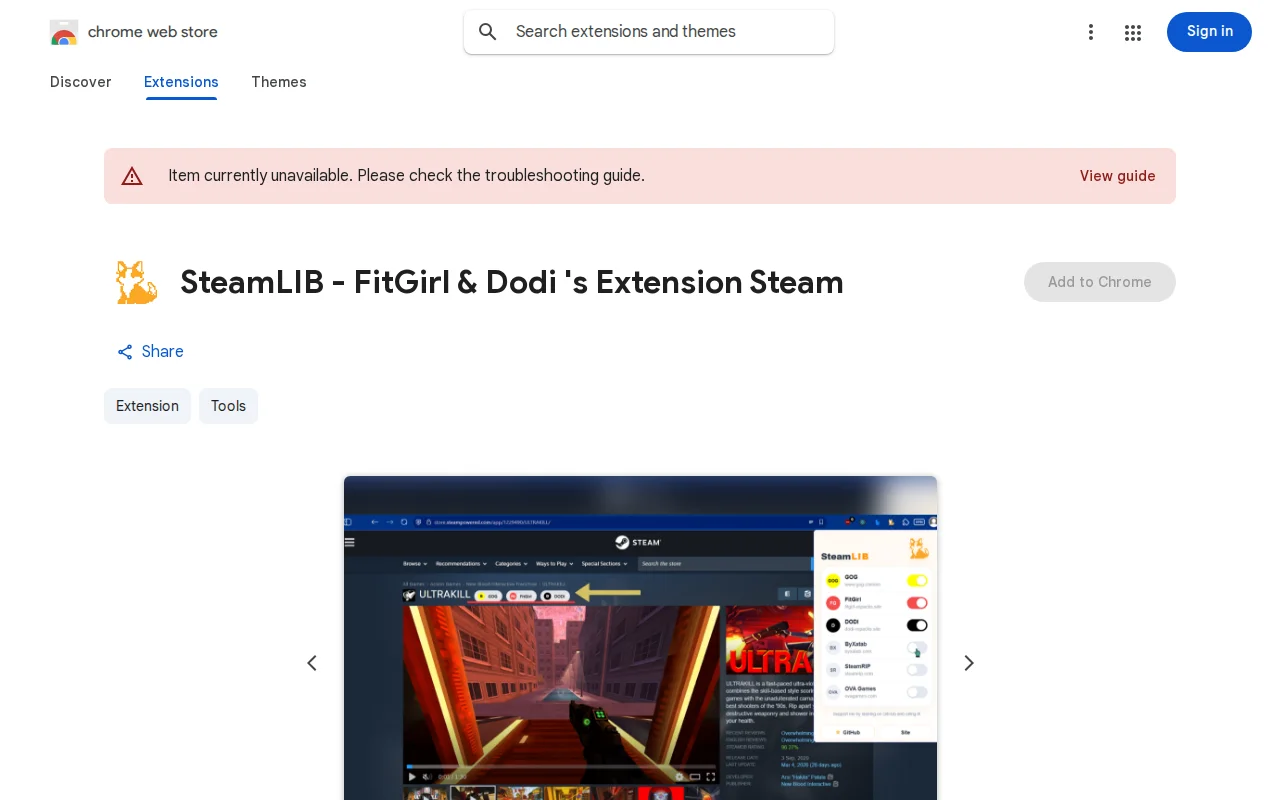1280x800 pixels.
Task: Click the item unavailable message text
Action: (x=406, y=176)
